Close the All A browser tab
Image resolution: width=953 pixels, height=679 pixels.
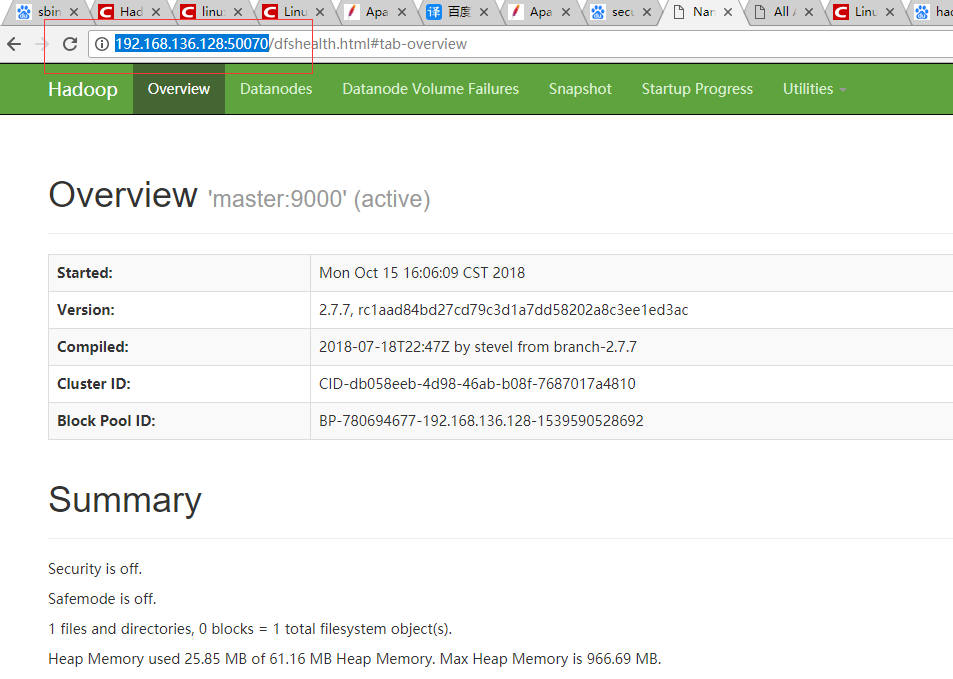809,12
